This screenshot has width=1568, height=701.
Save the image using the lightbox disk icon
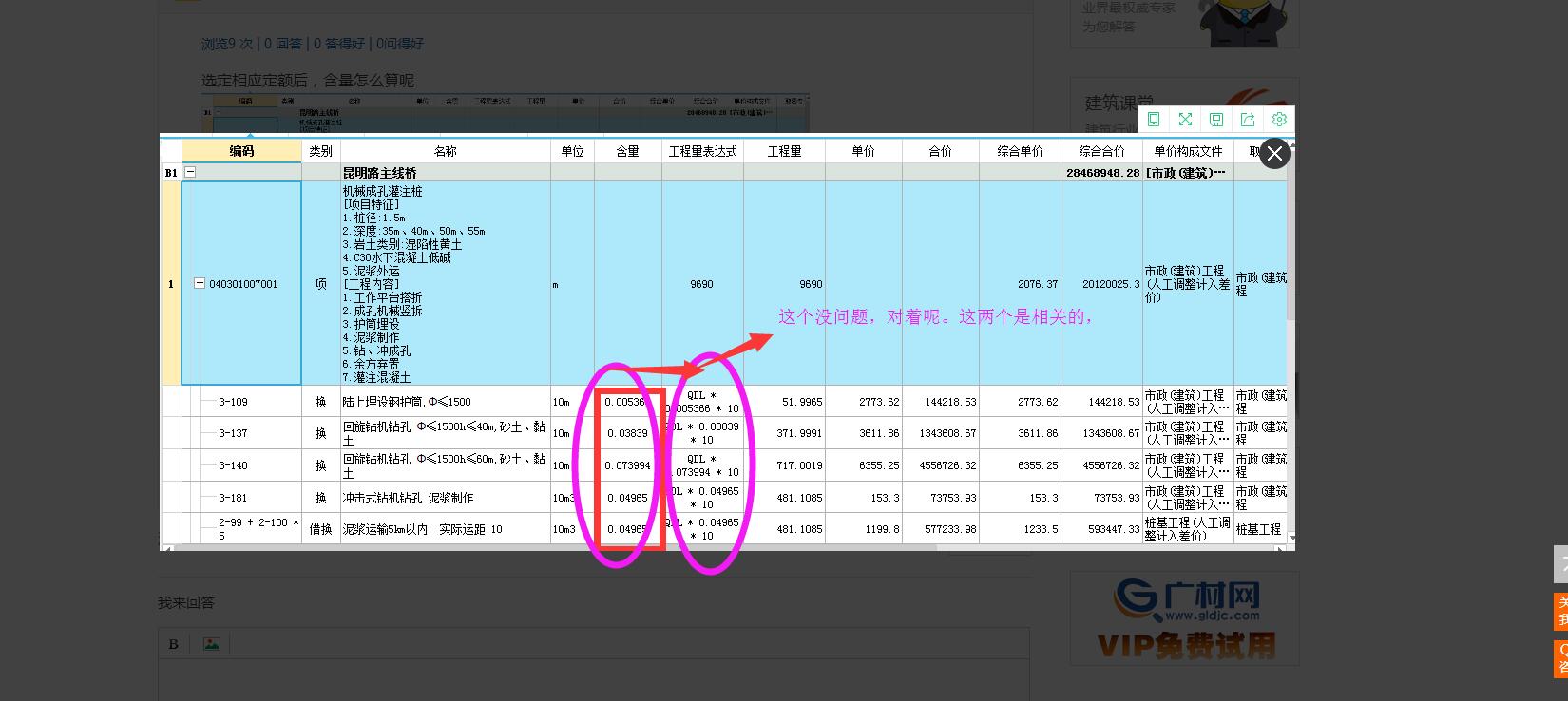(x=1216, y=120)
